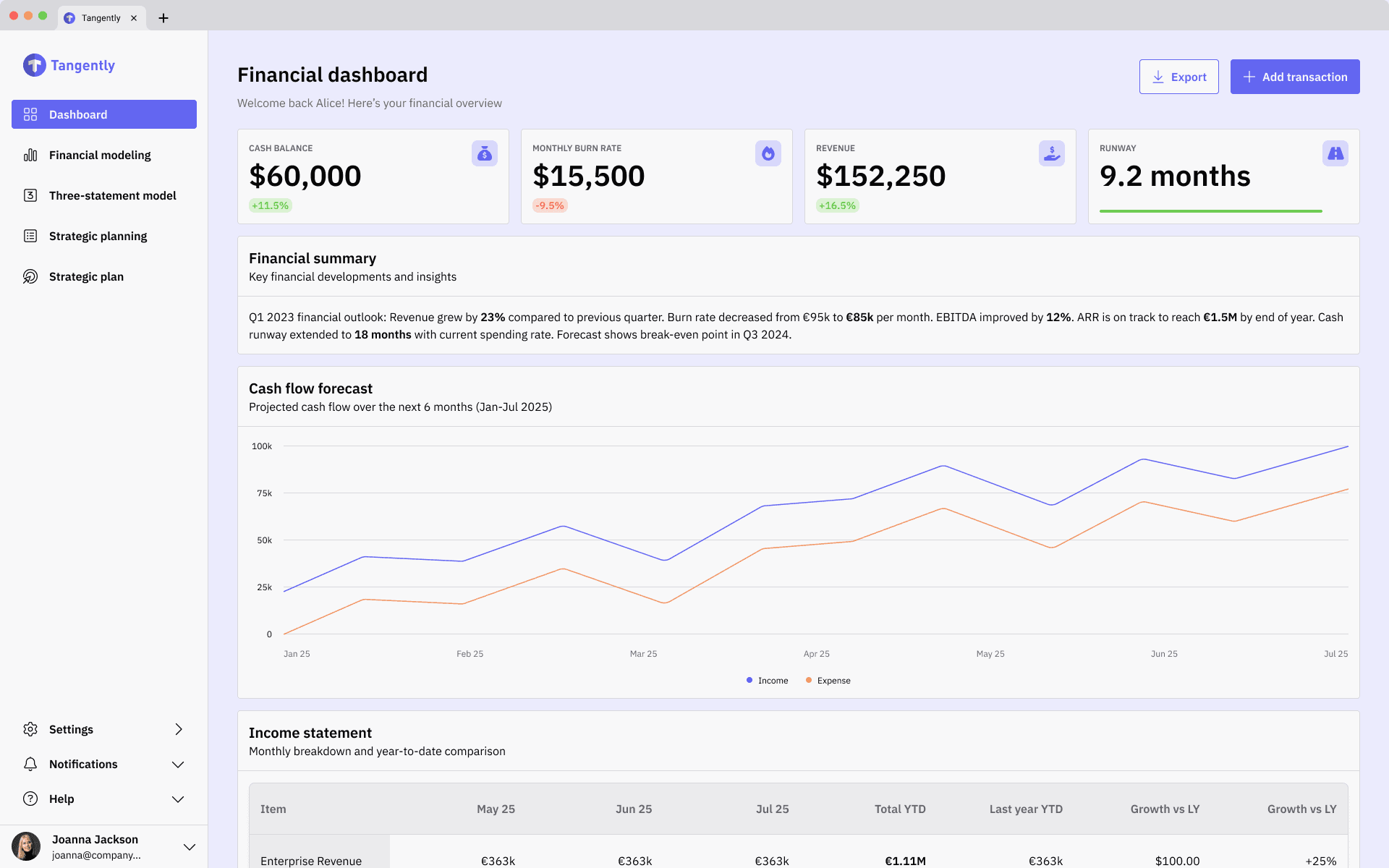Viewport: 1389px width, 868px height.
Task: Click the Tangently logo in sidebar
Action: [x=35, y=65]
